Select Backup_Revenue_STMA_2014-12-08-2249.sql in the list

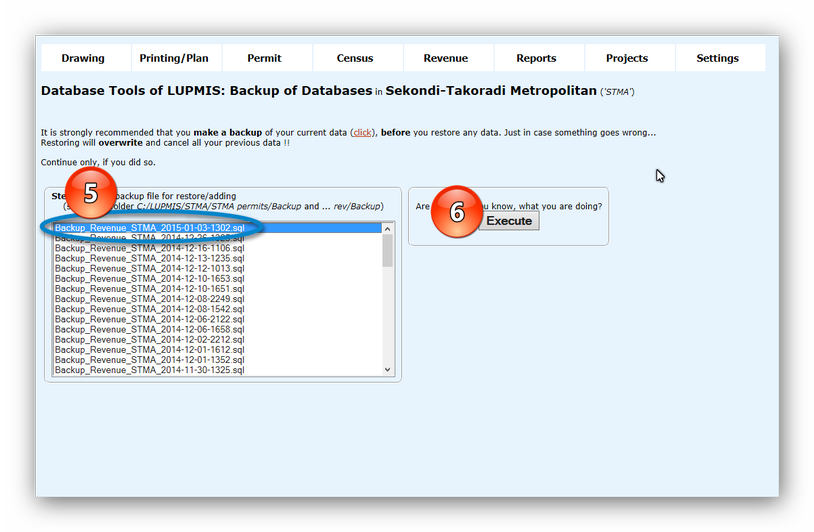point(218,299)
